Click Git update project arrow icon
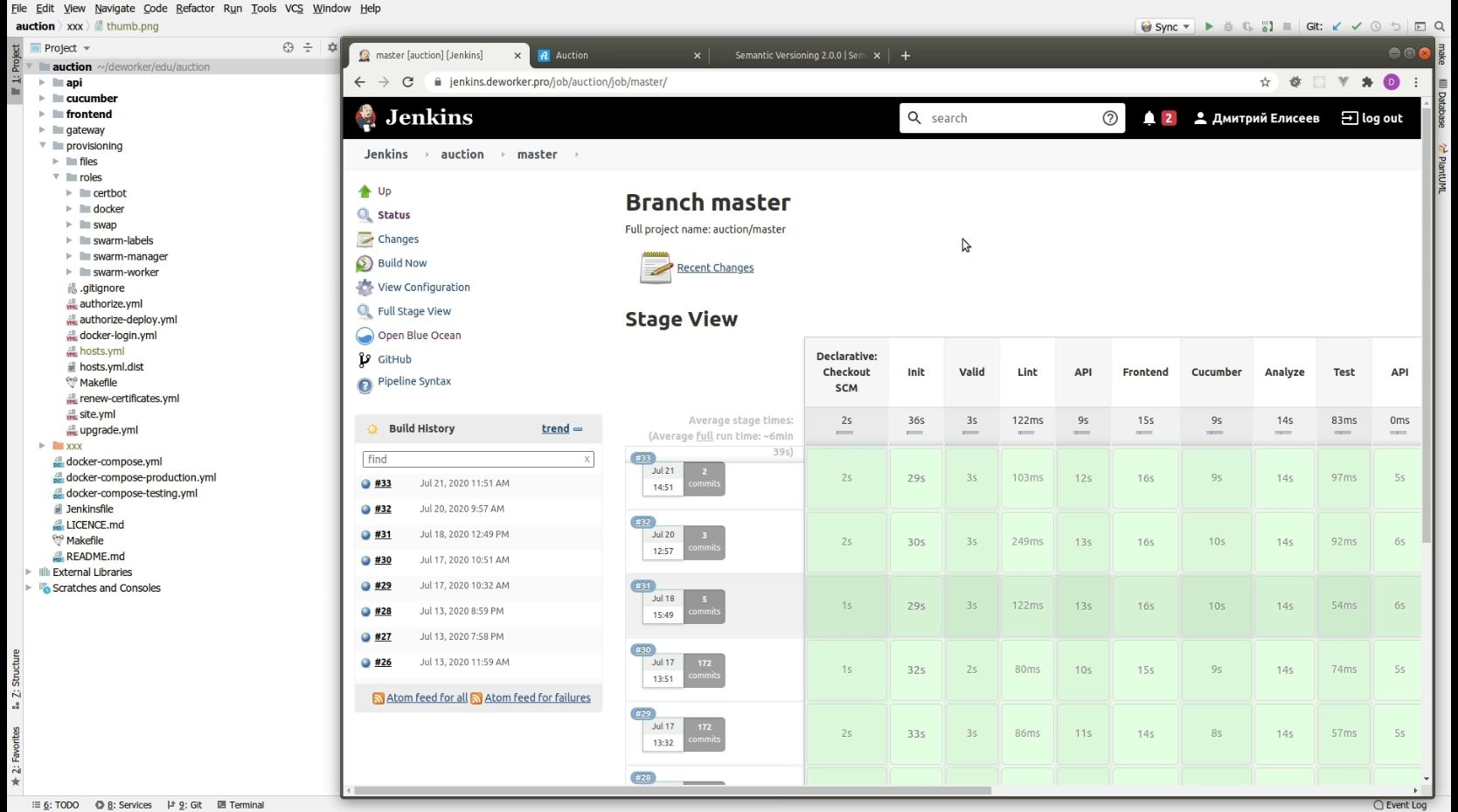1458x812 pixels. pos(1336,26)
